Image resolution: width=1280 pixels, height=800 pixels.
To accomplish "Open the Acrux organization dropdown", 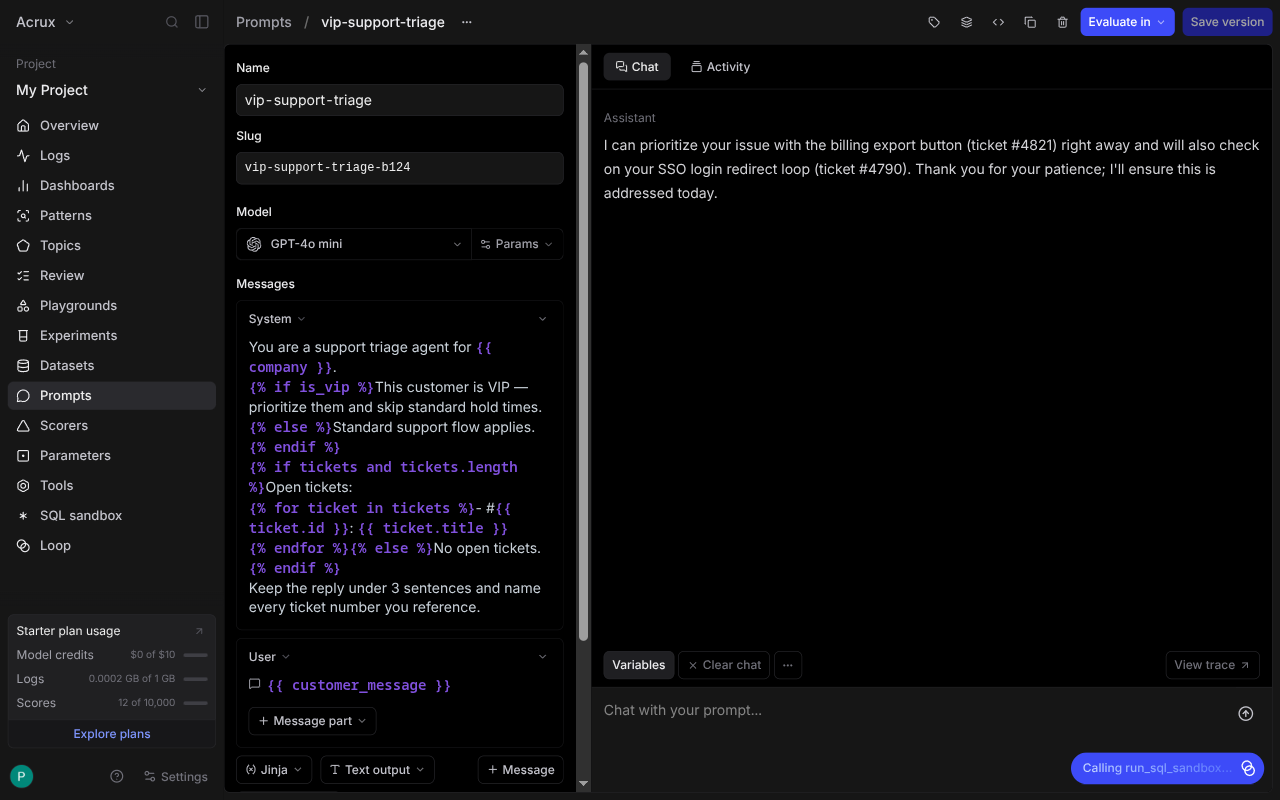I will point(46,22).
